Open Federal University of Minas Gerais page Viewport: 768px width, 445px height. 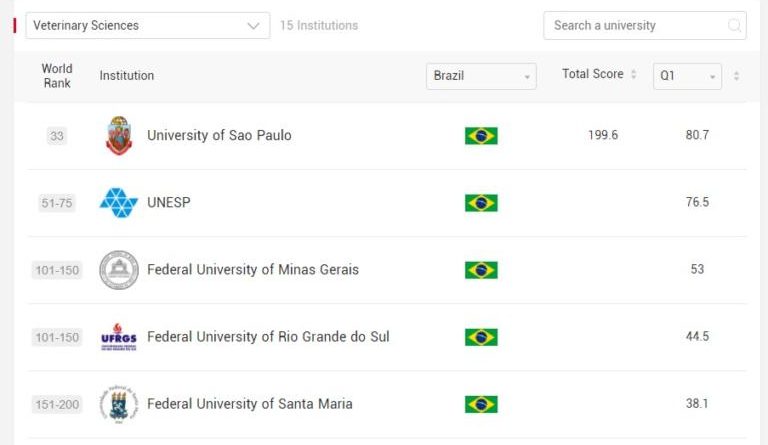click(252, 270)
